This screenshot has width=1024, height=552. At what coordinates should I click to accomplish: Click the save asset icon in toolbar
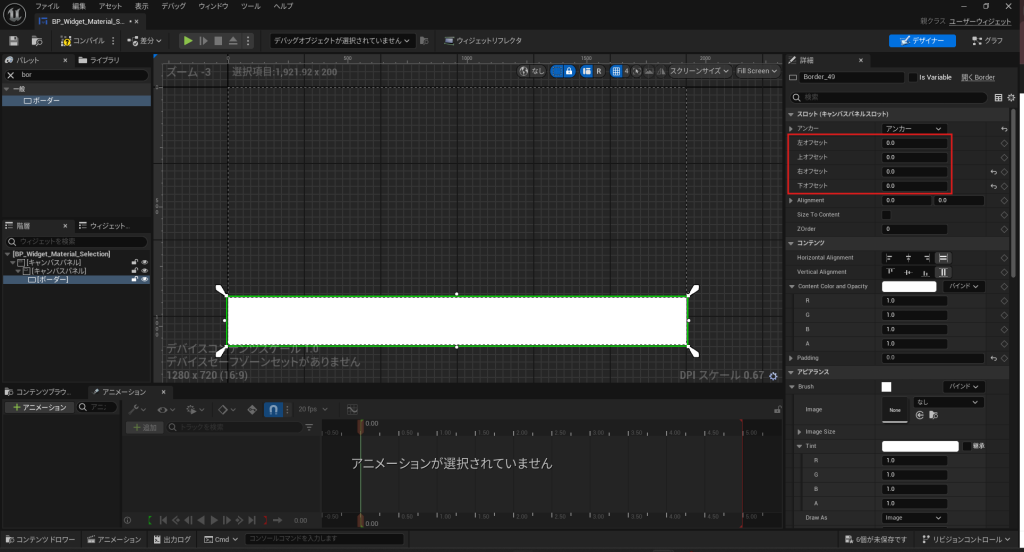14,41
